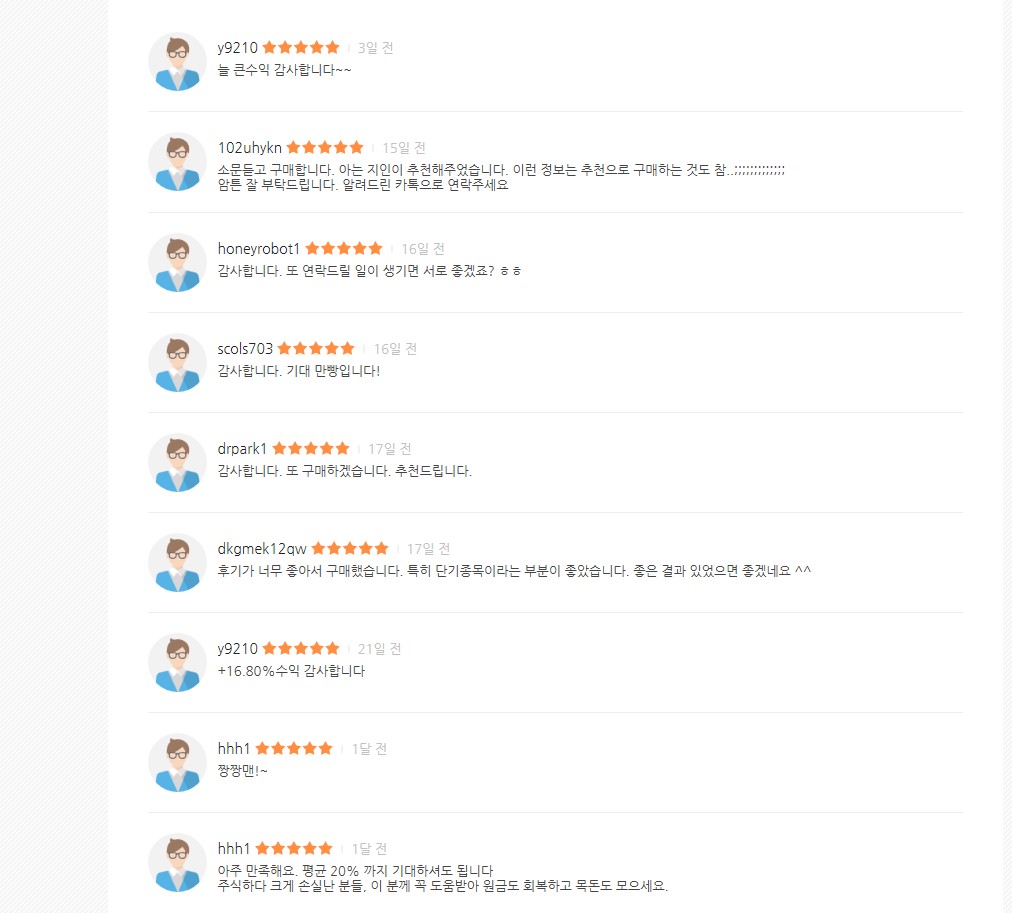
Task: Click the avatar next to 102uhykn's review
Action: coord(177,162)
